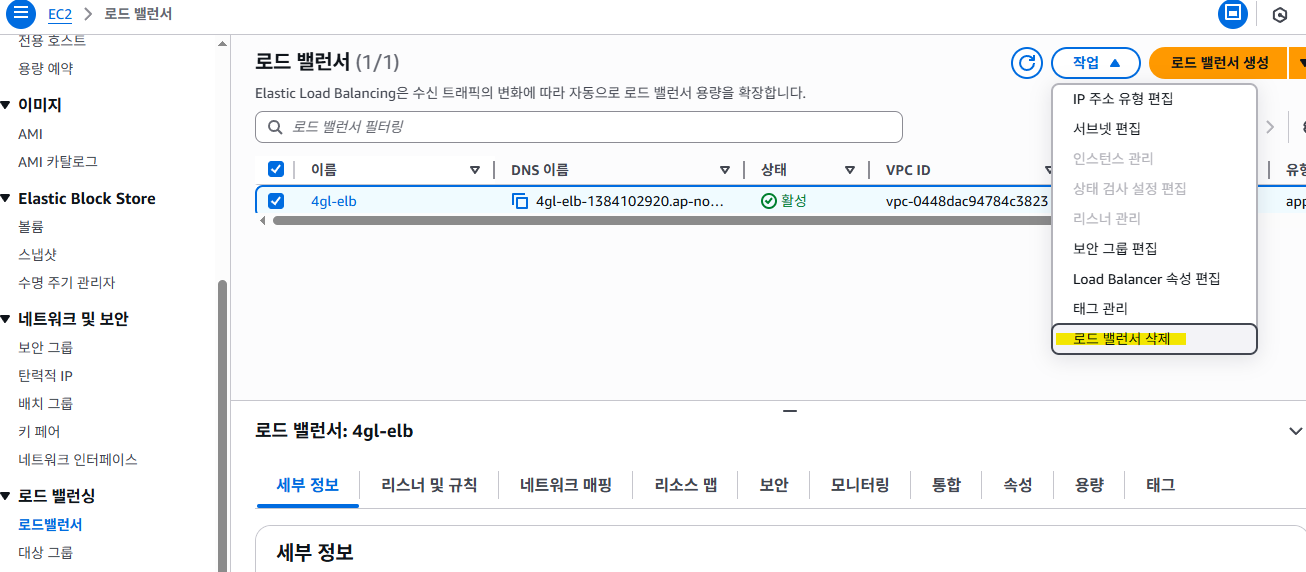Click the 로드 밸런서 필터링 search field

[x=579, y=127]
